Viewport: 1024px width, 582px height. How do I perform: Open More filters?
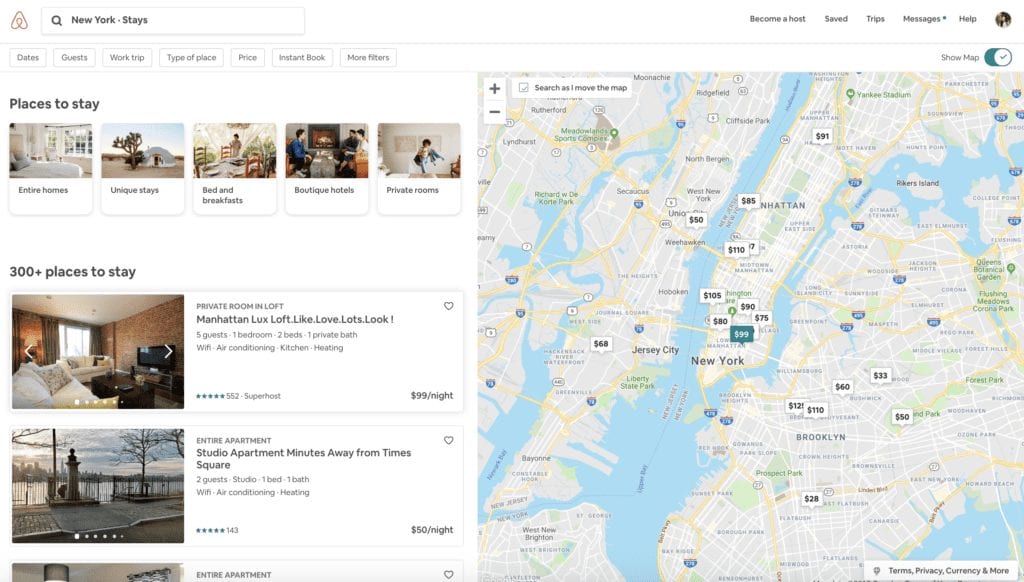point(367,57)
